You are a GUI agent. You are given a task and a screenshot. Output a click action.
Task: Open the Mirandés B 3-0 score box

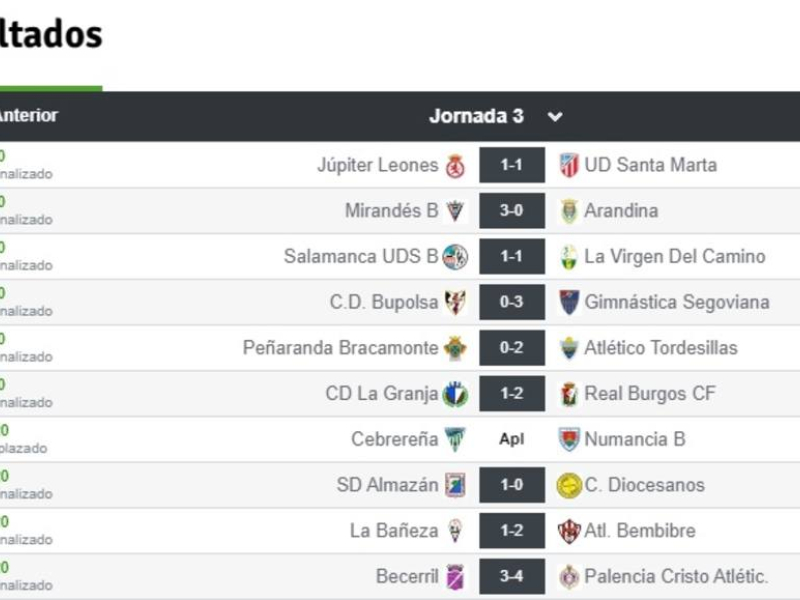[x=512, y=210]
